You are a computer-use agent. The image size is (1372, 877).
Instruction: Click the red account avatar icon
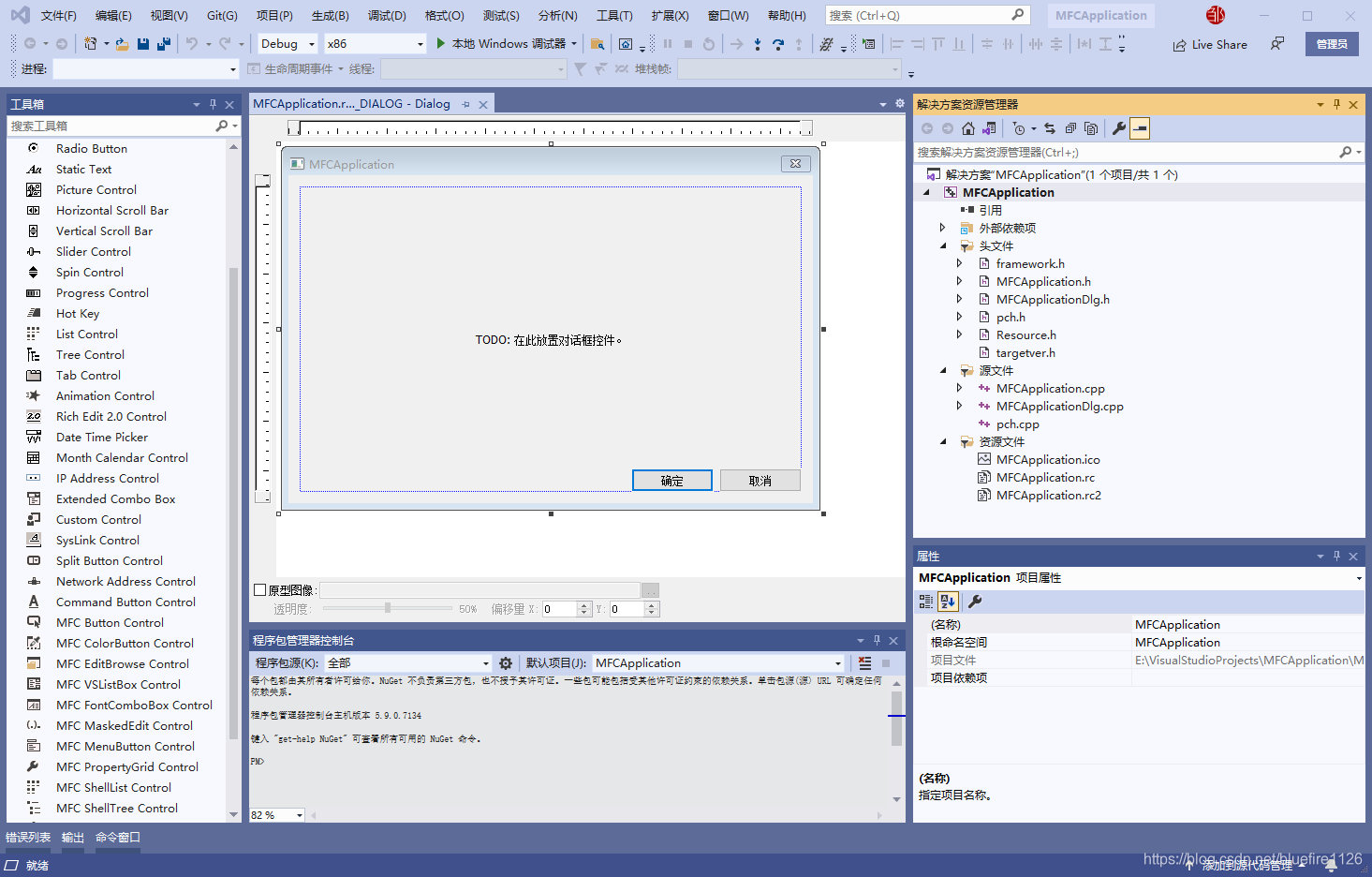pyautogui.click(x=1216, y=15)
